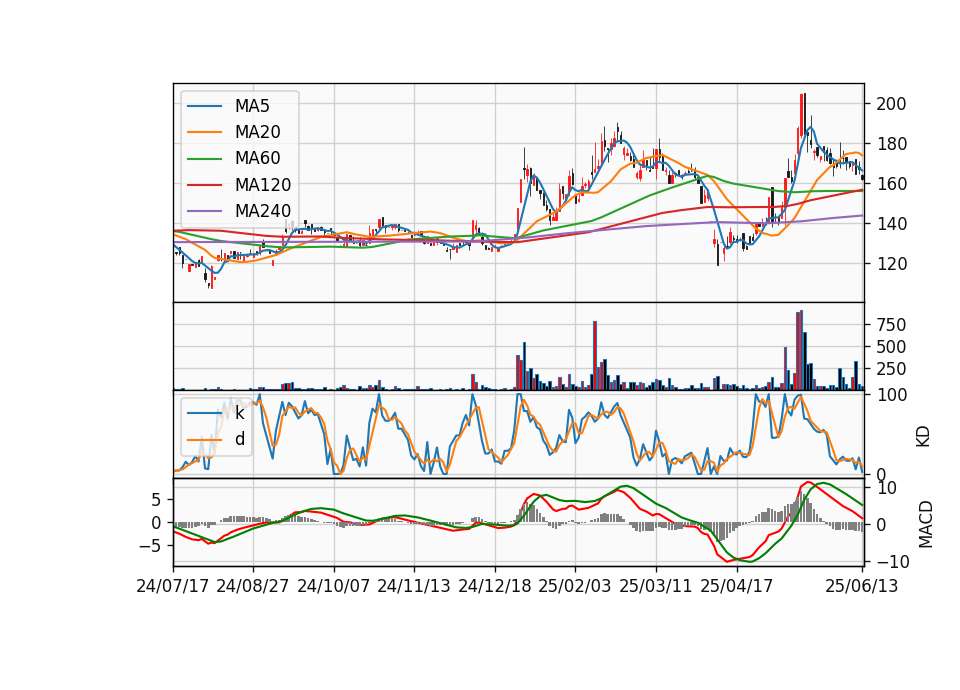
Task: Click the MACD right axis −10 tick
Action: 893,561
